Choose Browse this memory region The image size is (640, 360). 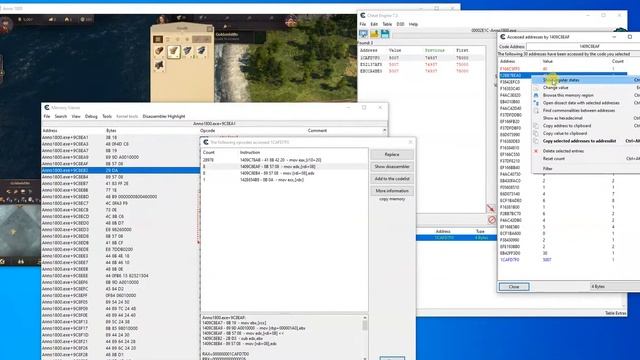coord(568,95)
